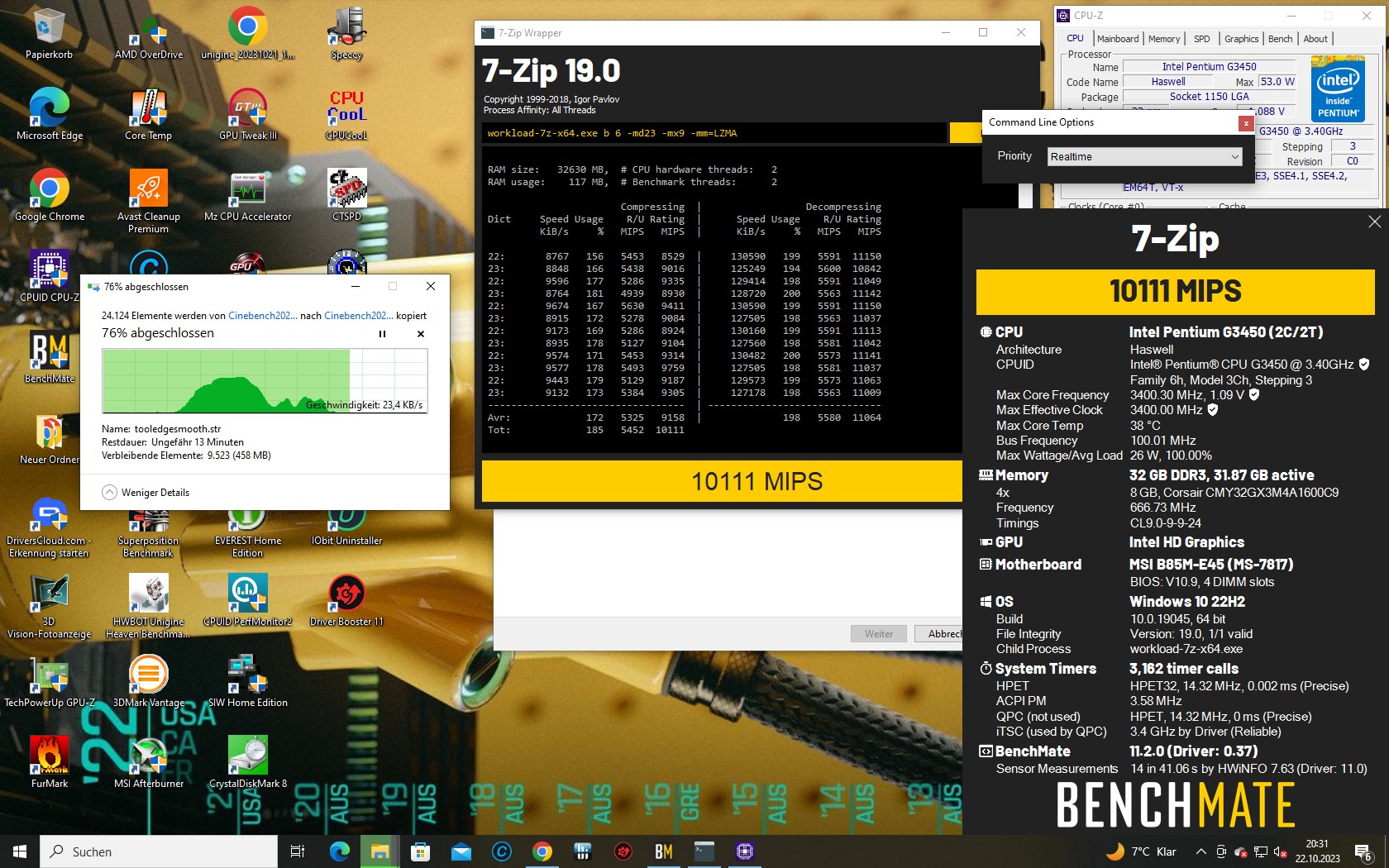The height and width of the screenshot is (868, 1389).
Task: Open Mz CPU Accelerator shortcut
Action: tap(248, 195)
